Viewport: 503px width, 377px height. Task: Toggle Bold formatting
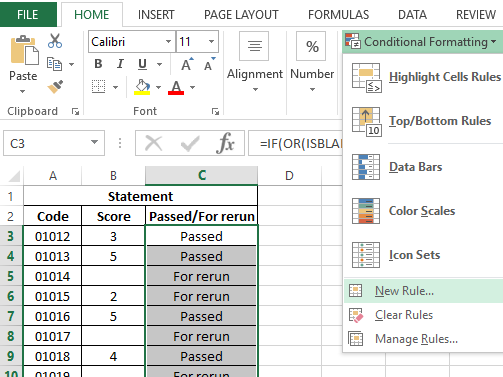(x=98, y=64)
